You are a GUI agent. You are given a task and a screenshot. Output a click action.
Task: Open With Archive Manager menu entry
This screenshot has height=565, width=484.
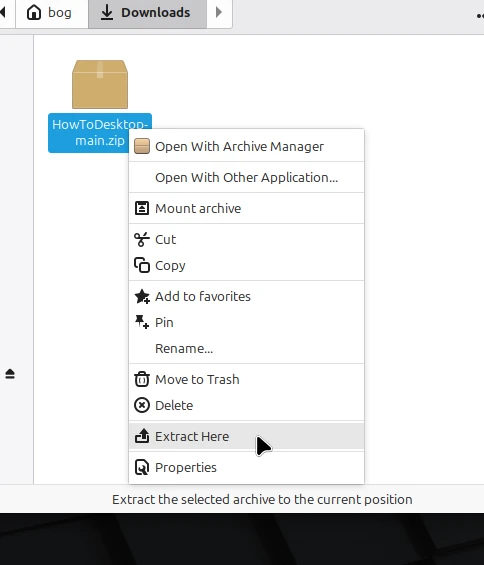[x=247, y=147]
